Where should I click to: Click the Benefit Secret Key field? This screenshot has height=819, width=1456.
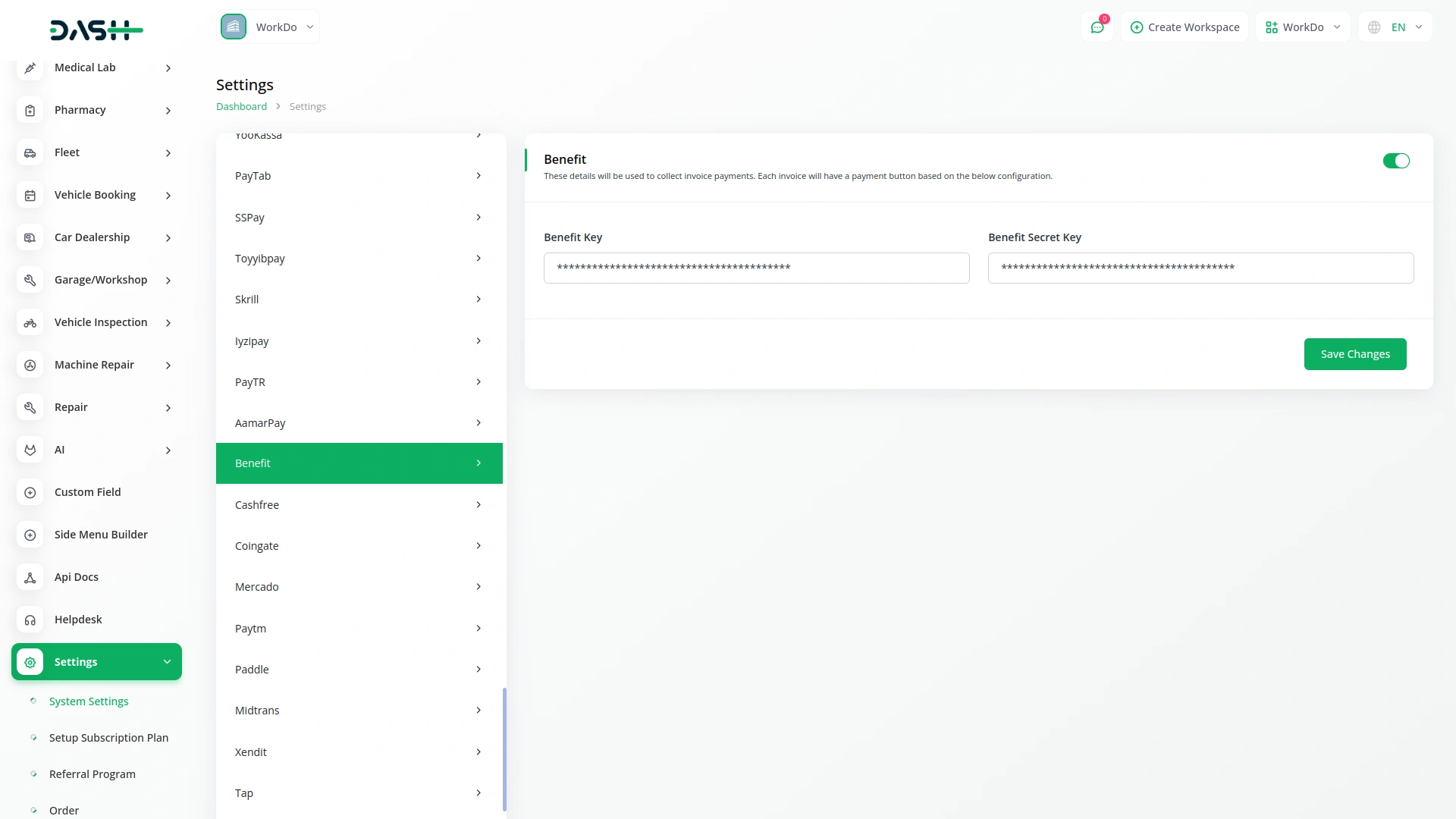1200,268
